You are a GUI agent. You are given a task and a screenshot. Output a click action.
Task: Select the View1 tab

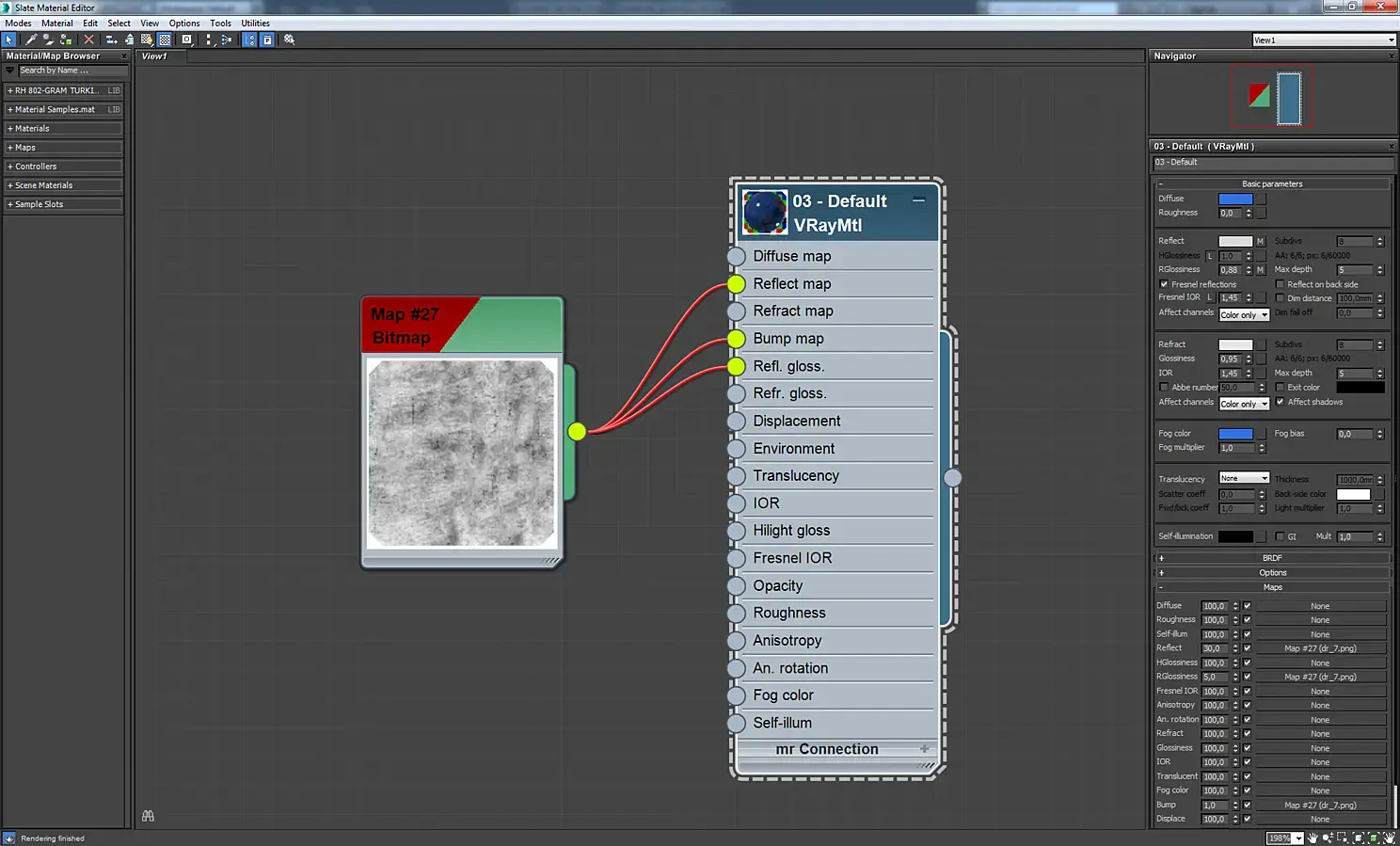point(154,56)
